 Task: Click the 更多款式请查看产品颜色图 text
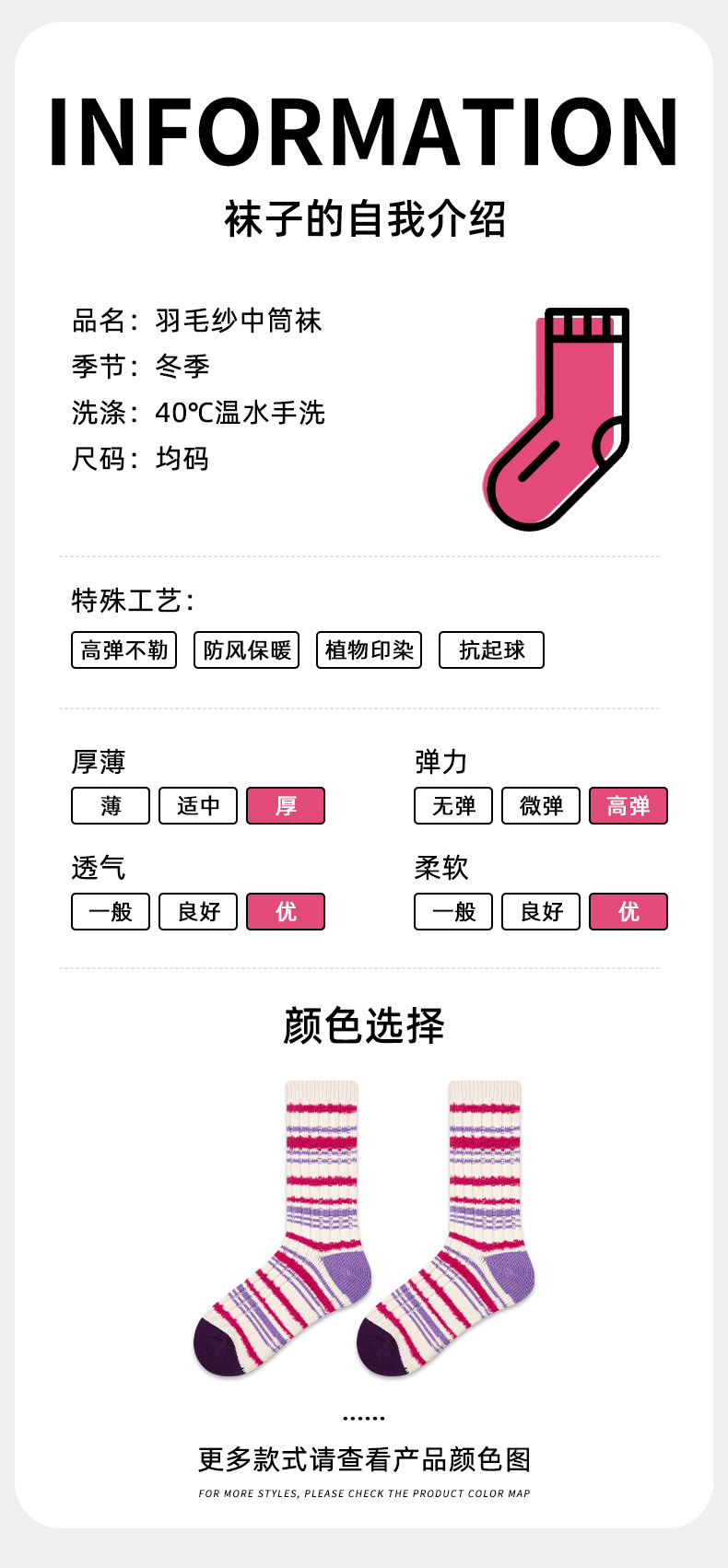point(364,1460)
